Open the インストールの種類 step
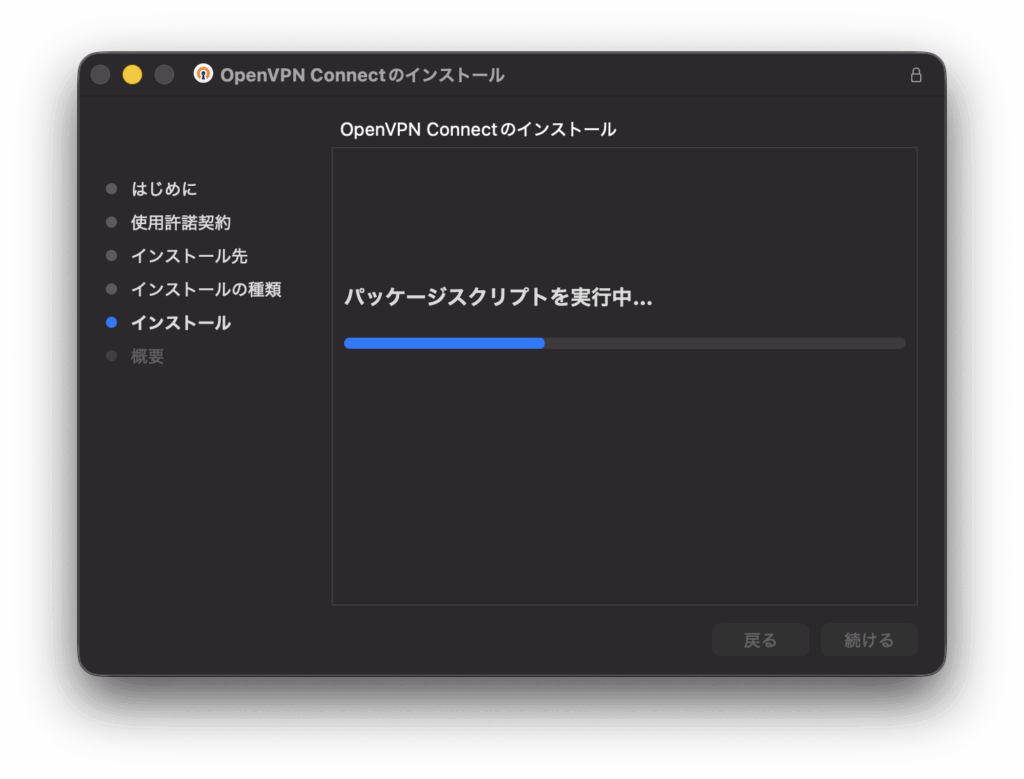The height and width of the screenshot is (779, 1024). [x=205, y=289]
